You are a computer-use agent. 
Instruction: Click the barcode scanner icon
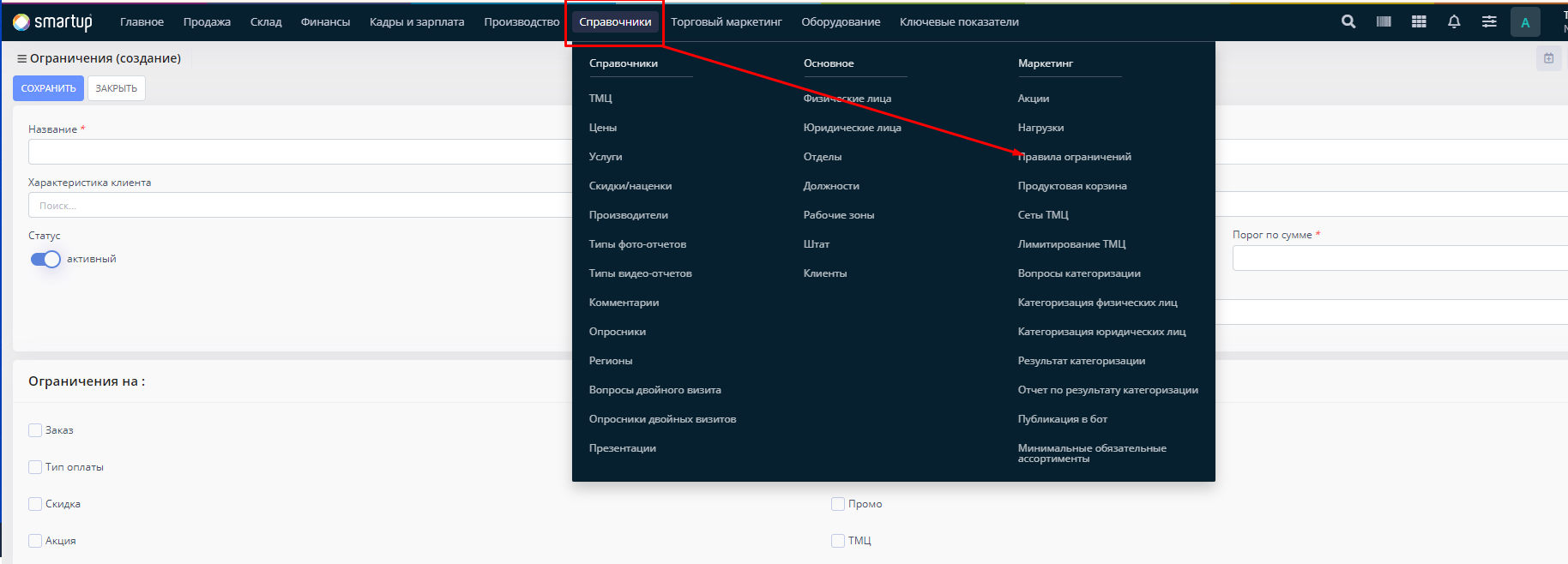coord(1384,21)
